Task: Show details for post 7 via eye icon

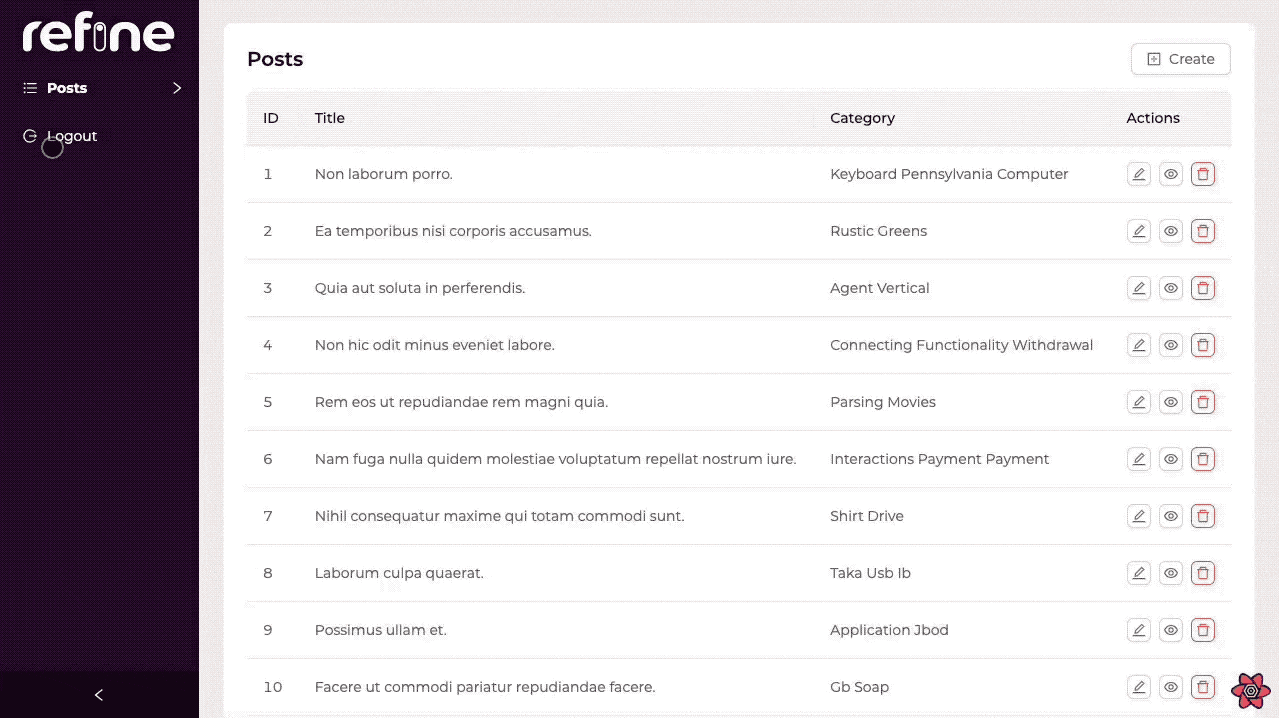Action: [1171, 516]
